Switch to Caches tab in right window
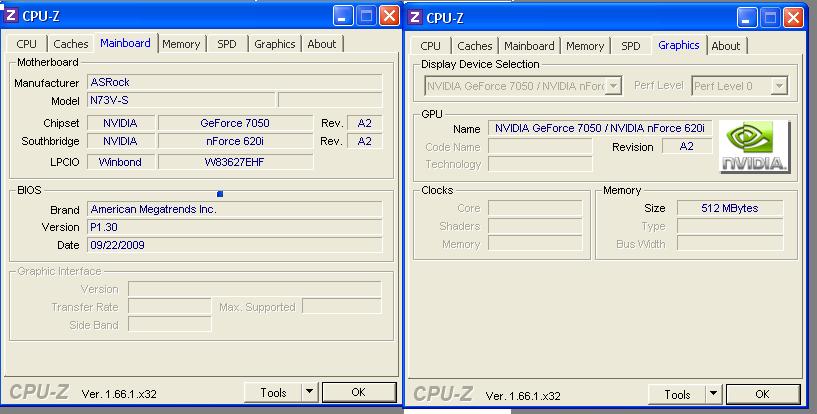This screenshot has height=414, width=817. pos(475,46)
